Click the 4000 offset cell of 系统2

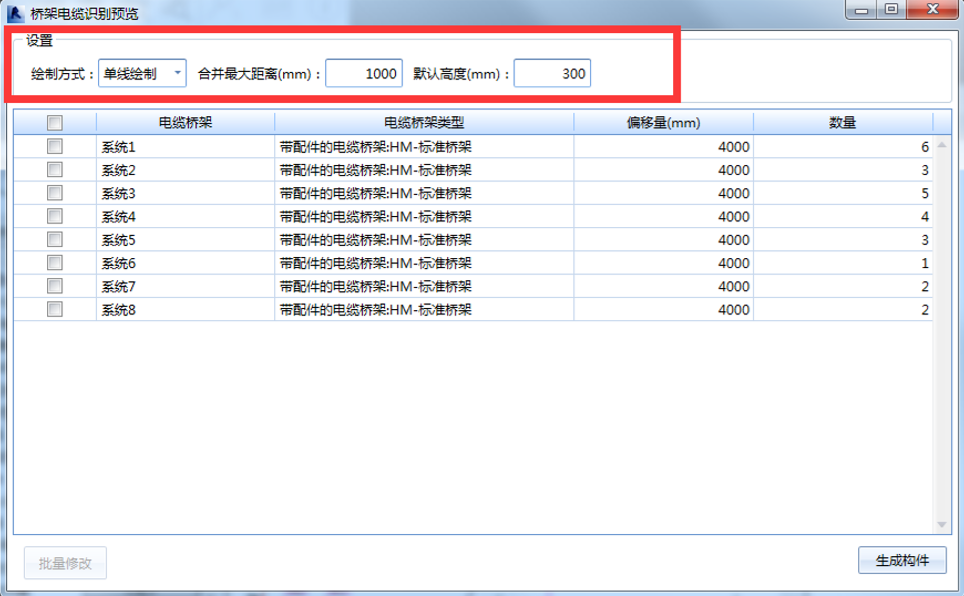pyautogui.click(x=663, y=170)
